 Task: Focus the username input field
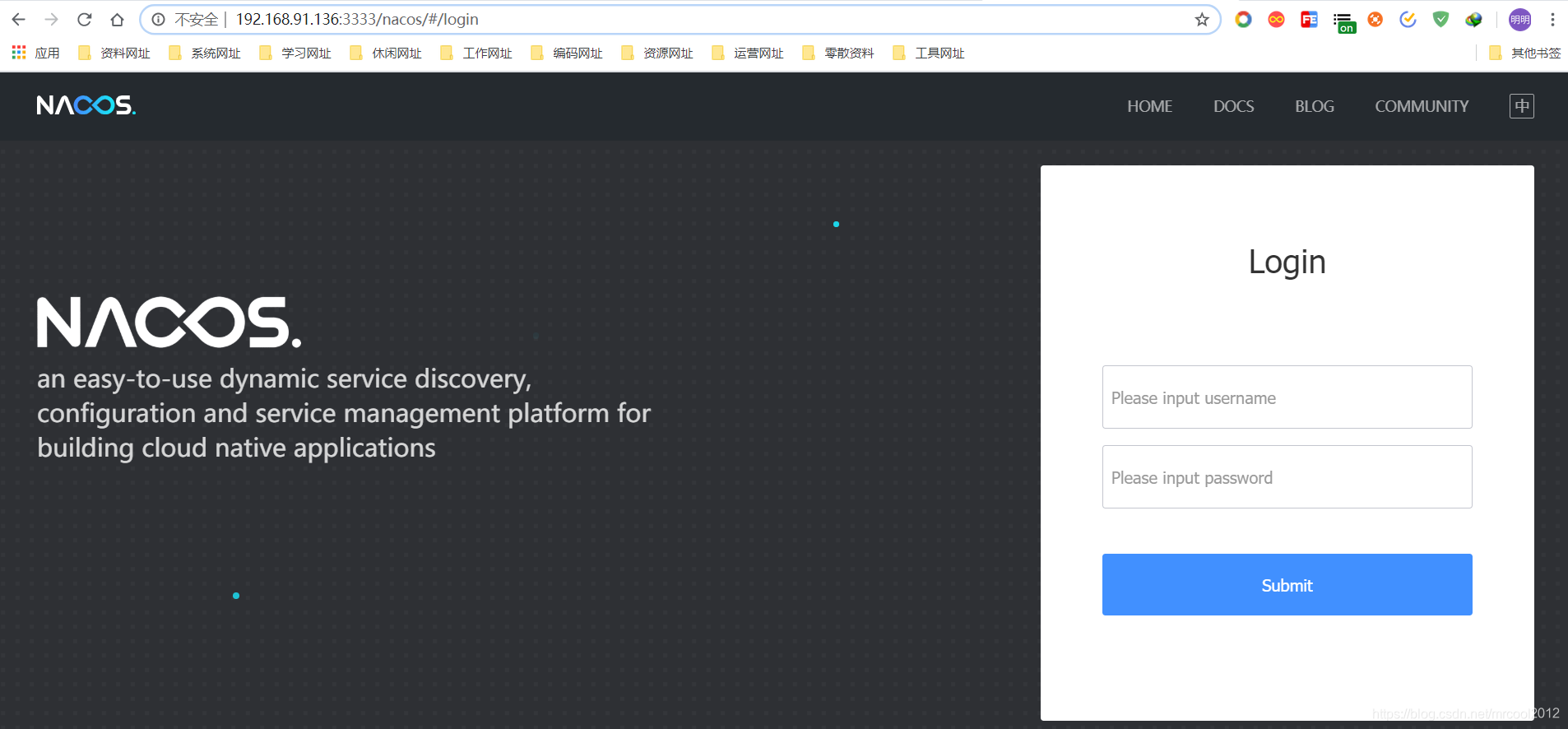(x=1287, y=397)
